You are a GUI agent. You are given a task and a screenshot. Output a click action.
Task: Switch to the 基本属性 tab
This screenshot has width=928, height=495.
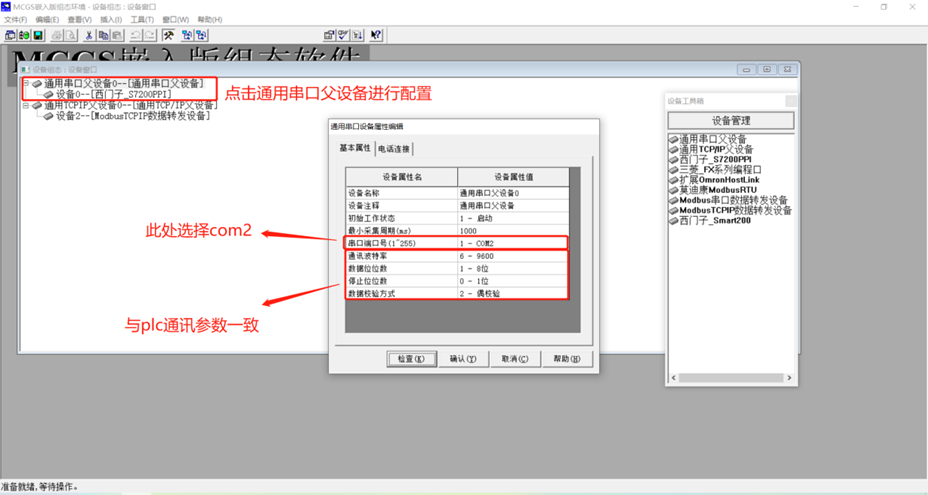click(x=355, y=148)
